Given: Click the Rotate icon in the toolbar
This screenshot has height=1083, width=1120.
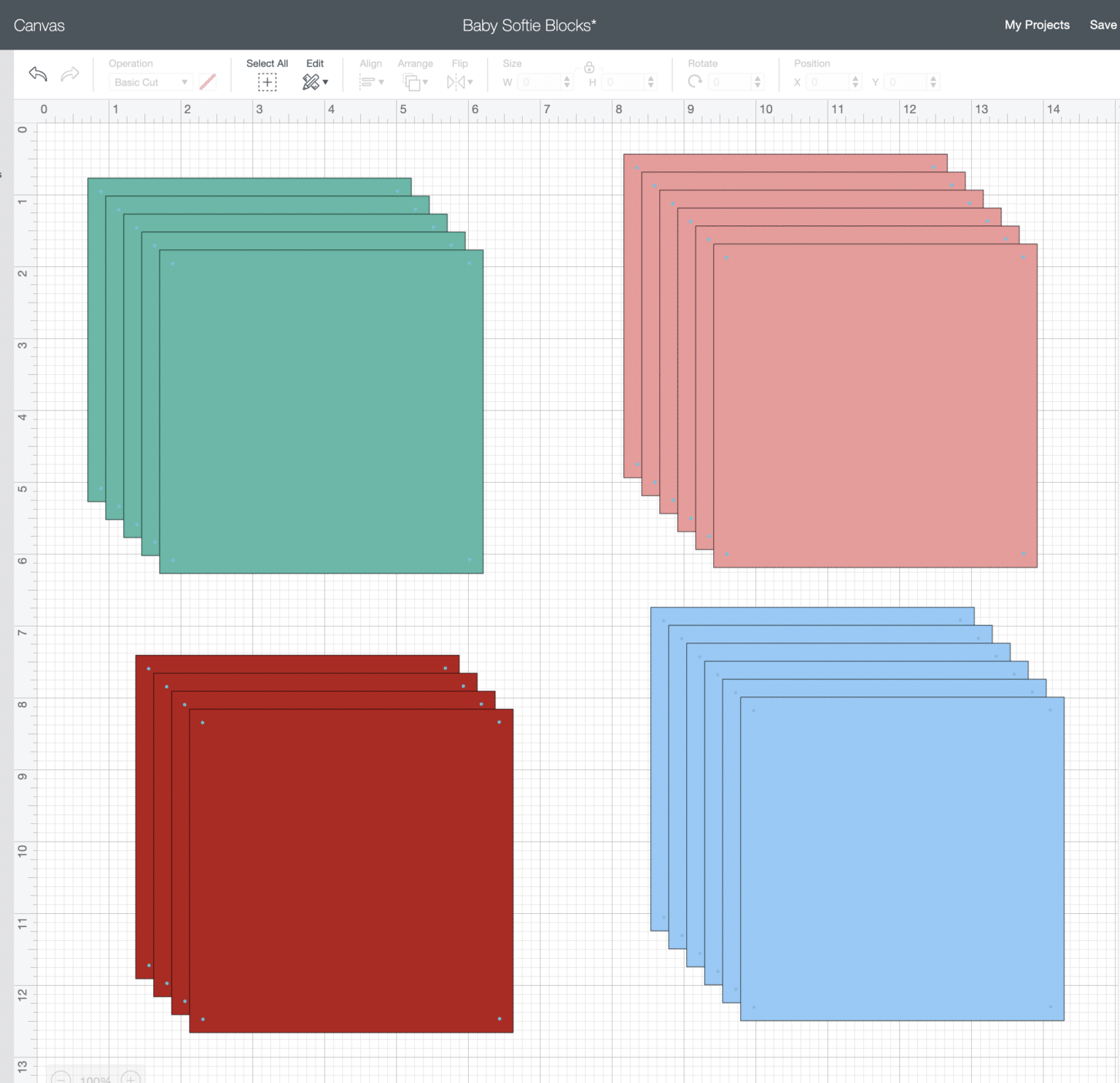Looking at the screenshot, I should pyautogui.click(x=695, y=82).
